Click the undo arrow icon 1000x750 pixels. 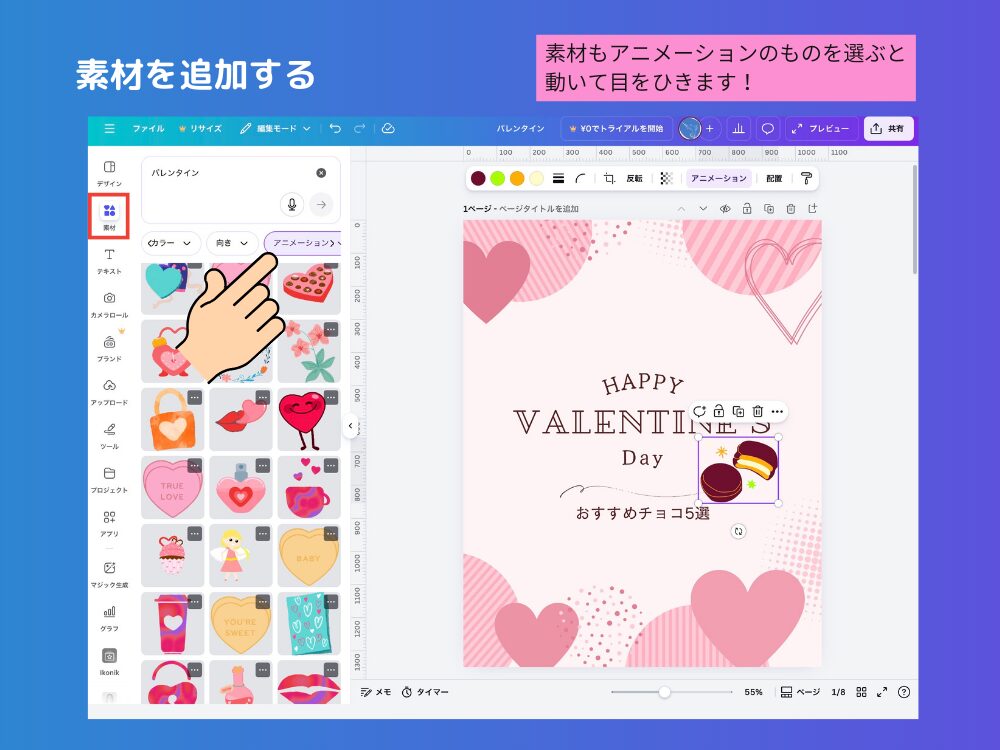pyautogui.click(x=337, y=128)
